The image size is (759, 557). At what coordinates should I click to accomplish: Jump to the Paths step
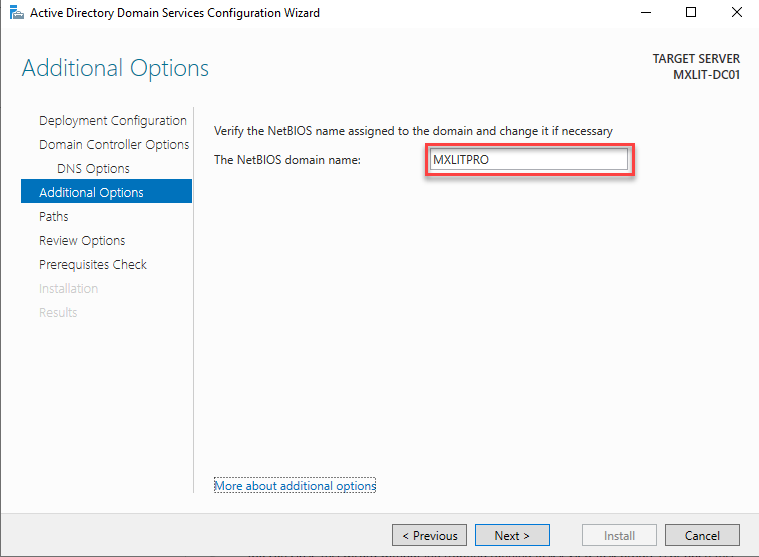54,217
